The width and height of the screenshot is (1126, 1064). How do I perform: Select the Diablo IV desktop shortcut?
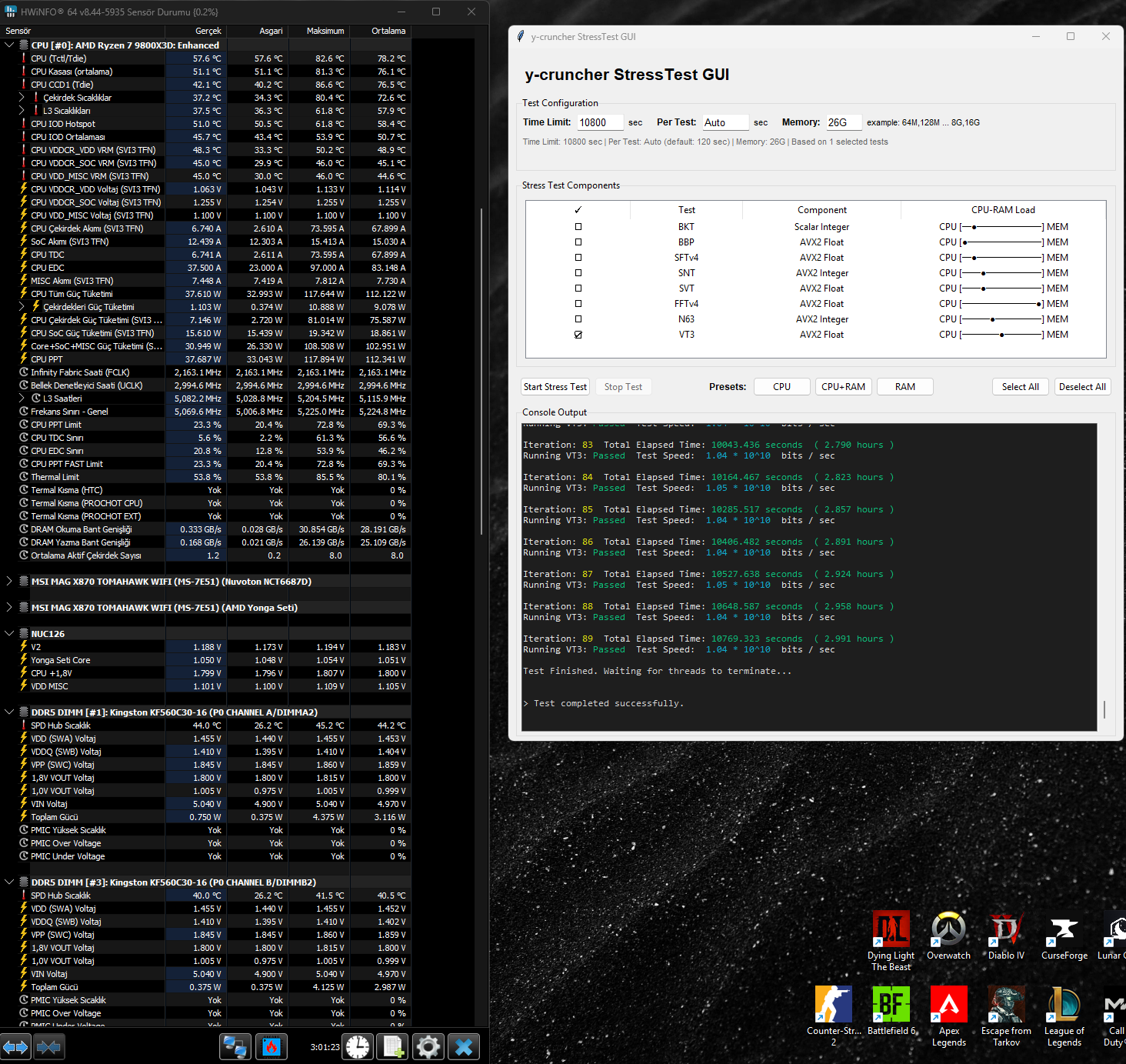[1006, 936]
